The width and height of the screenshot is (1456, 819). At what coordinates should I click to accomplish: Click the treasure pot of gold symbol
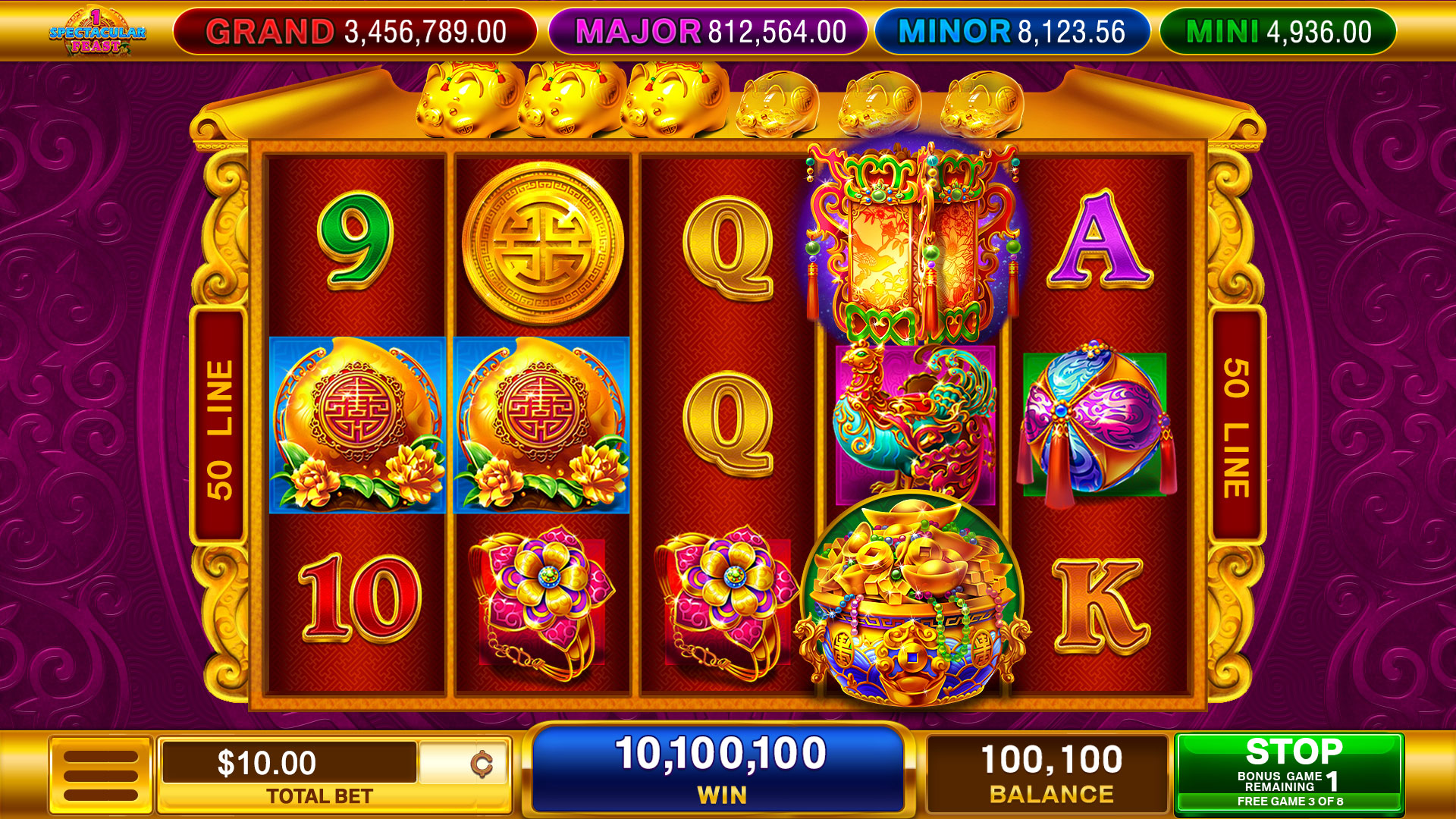click(x=912, y=599)
